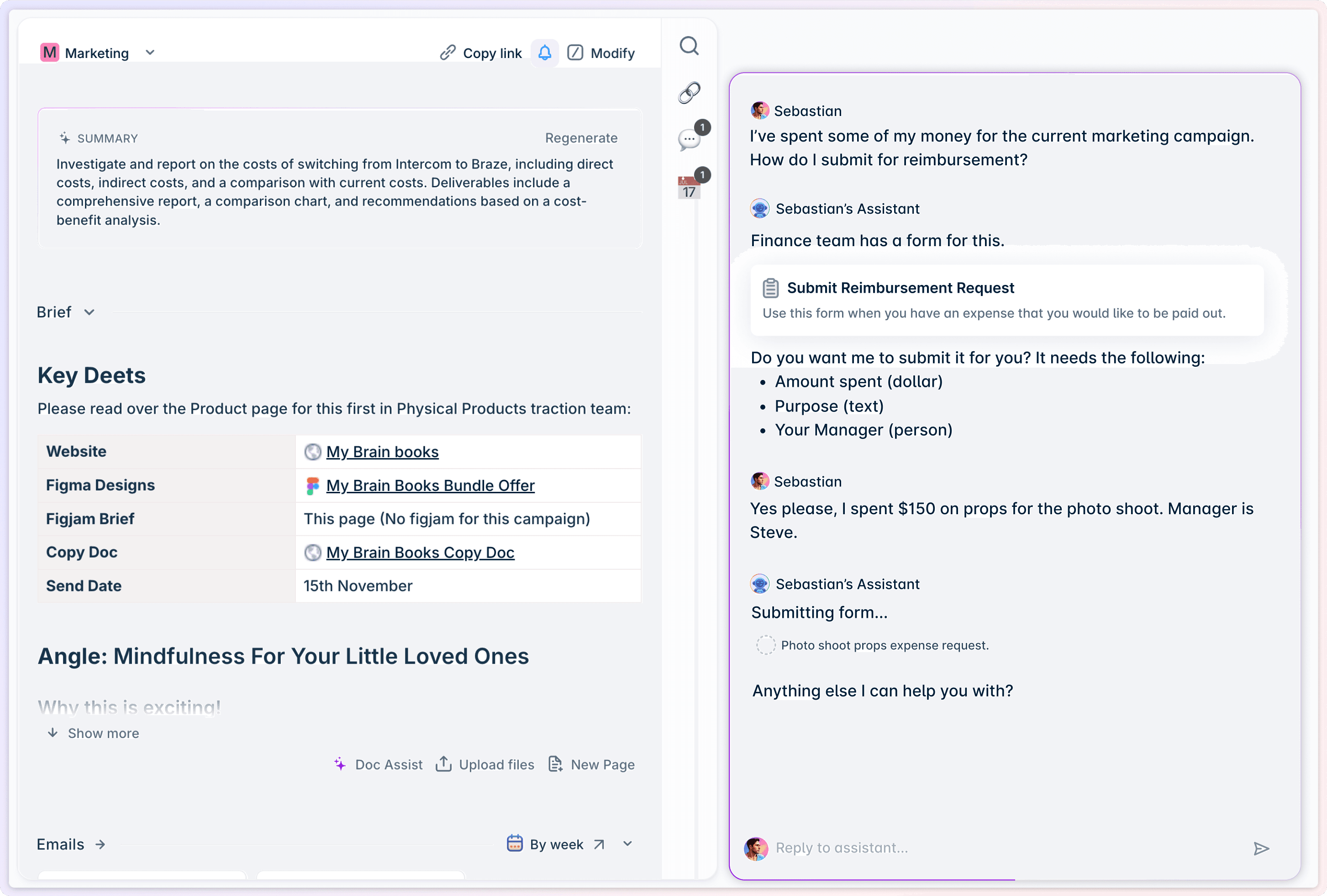1327x896 pixels.
Task: Open the comments bubble icon
Action: pos(689,140)
